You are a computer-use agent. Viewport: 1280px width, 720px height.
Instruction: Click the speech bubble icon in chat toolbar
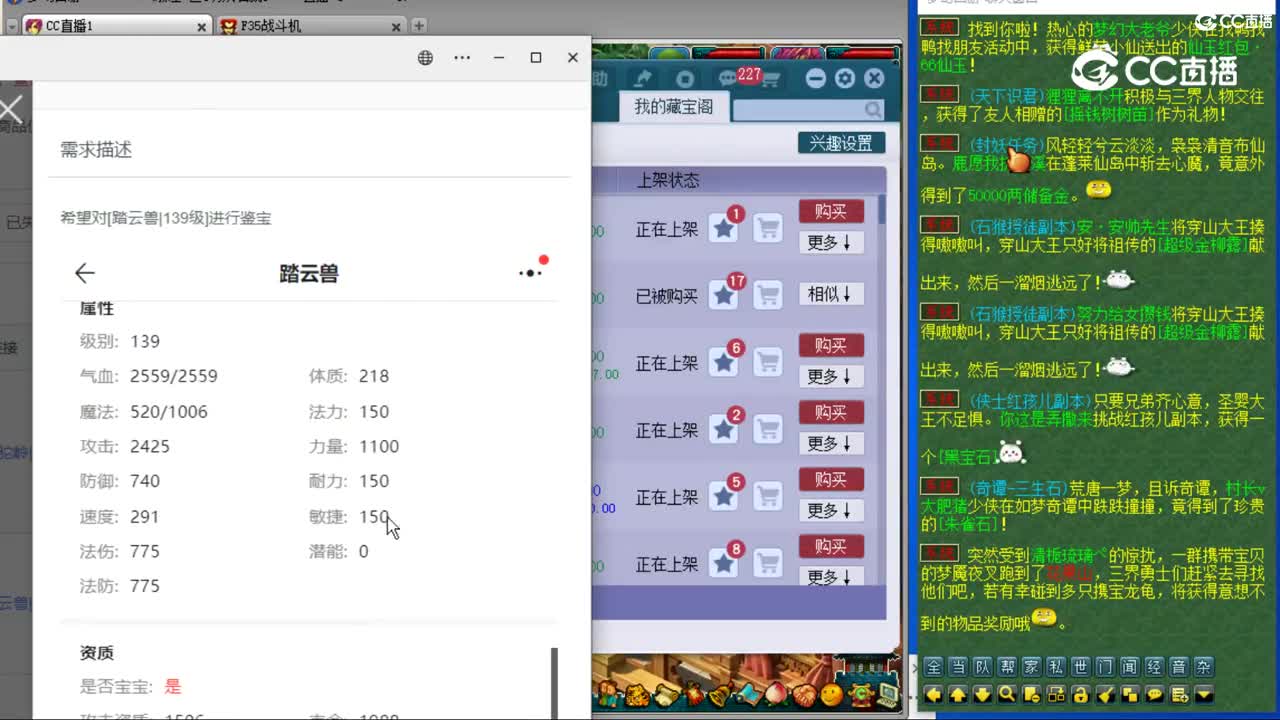(x=1155, y=694)
